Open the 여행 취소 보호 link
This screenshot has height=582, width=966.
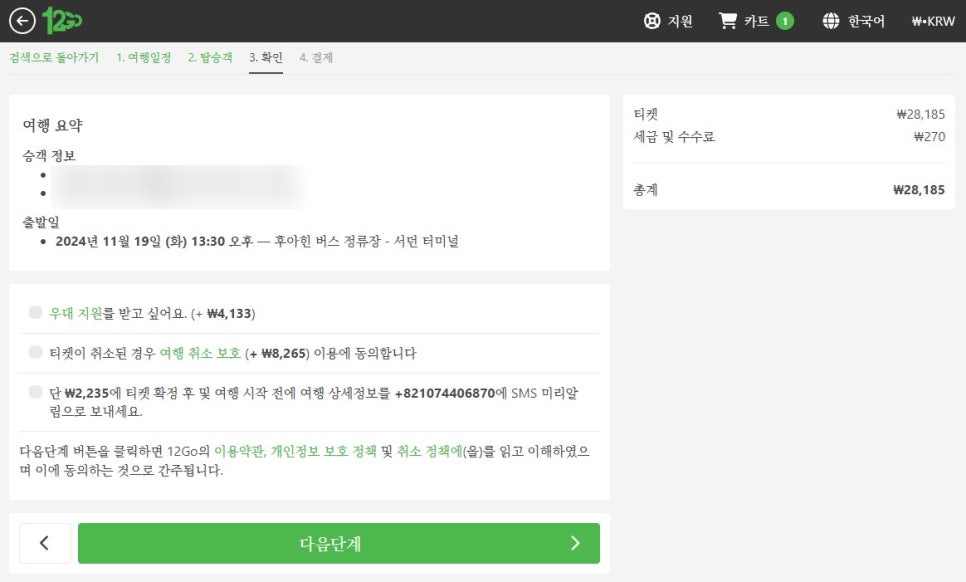tap(200, 353)
